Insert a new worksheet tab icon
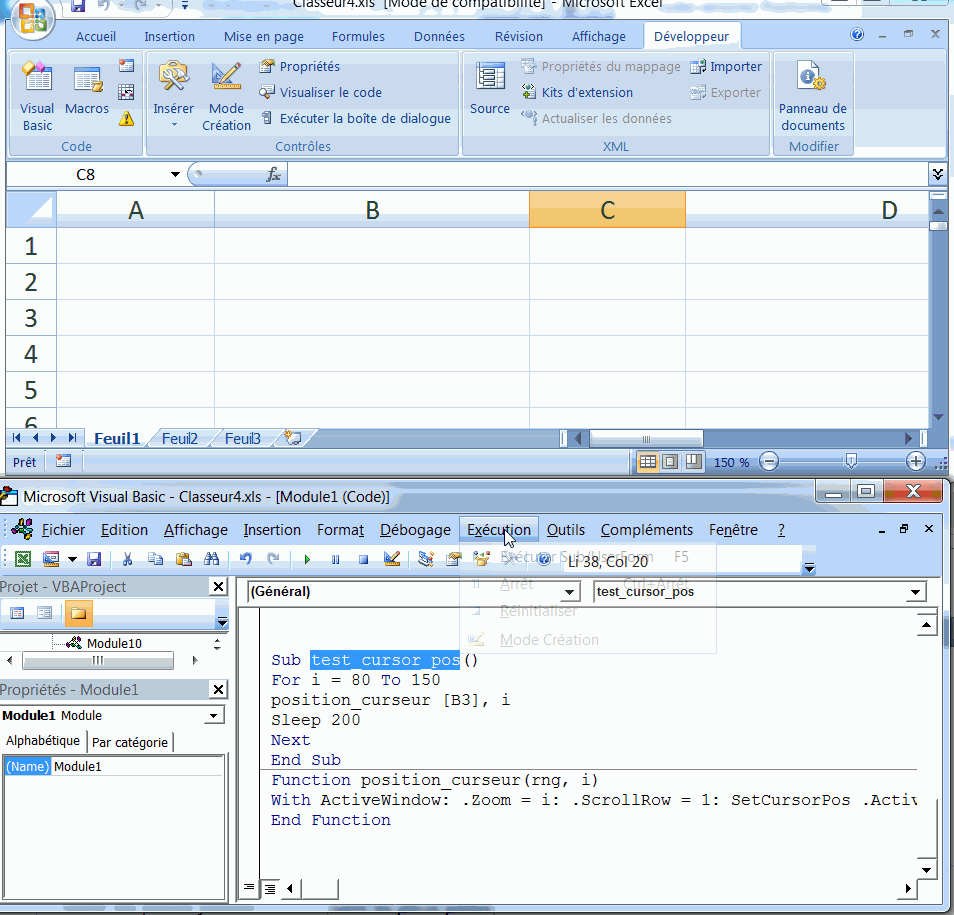Image resolution: width=954 pixels, height=915 pixels. pyautogui.click(x=293, y=438)
